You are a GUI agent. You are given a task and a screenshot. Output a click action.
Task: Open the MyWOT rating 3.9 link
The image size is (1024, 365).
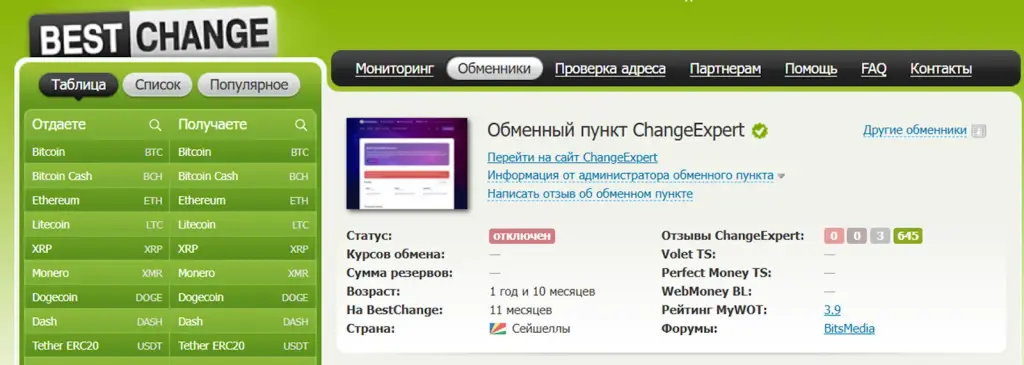tap(832, 310)
